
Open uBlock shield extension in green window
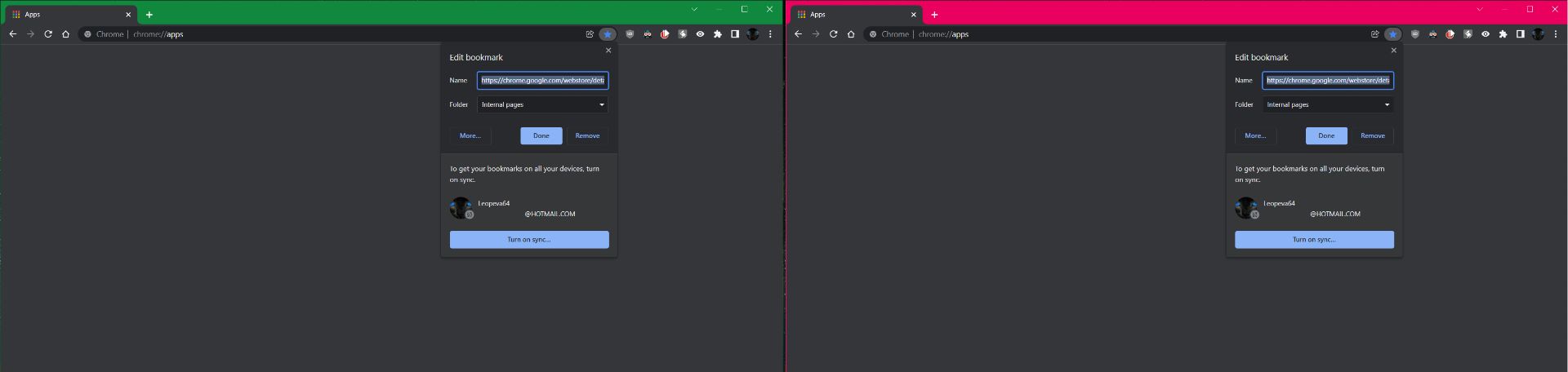pos(630,34)
